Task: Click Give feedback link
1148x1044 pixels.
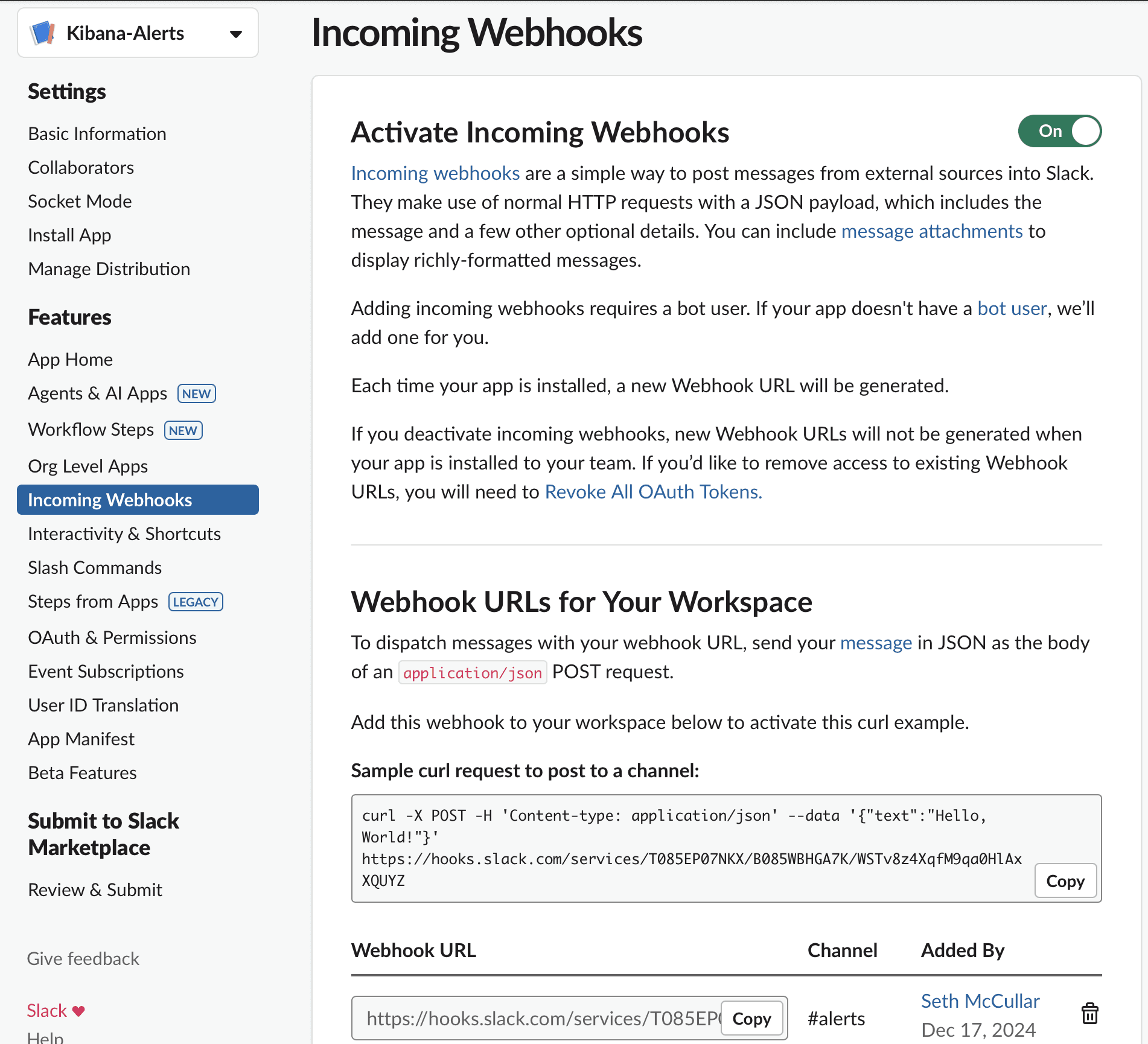Action: [x=83, y=959]
